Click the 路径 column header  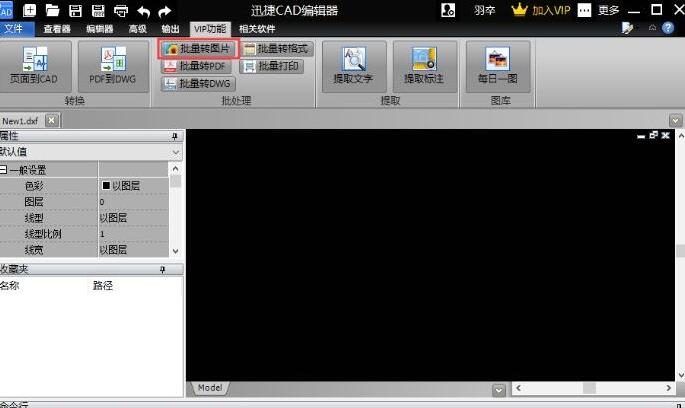click(103, 286)
